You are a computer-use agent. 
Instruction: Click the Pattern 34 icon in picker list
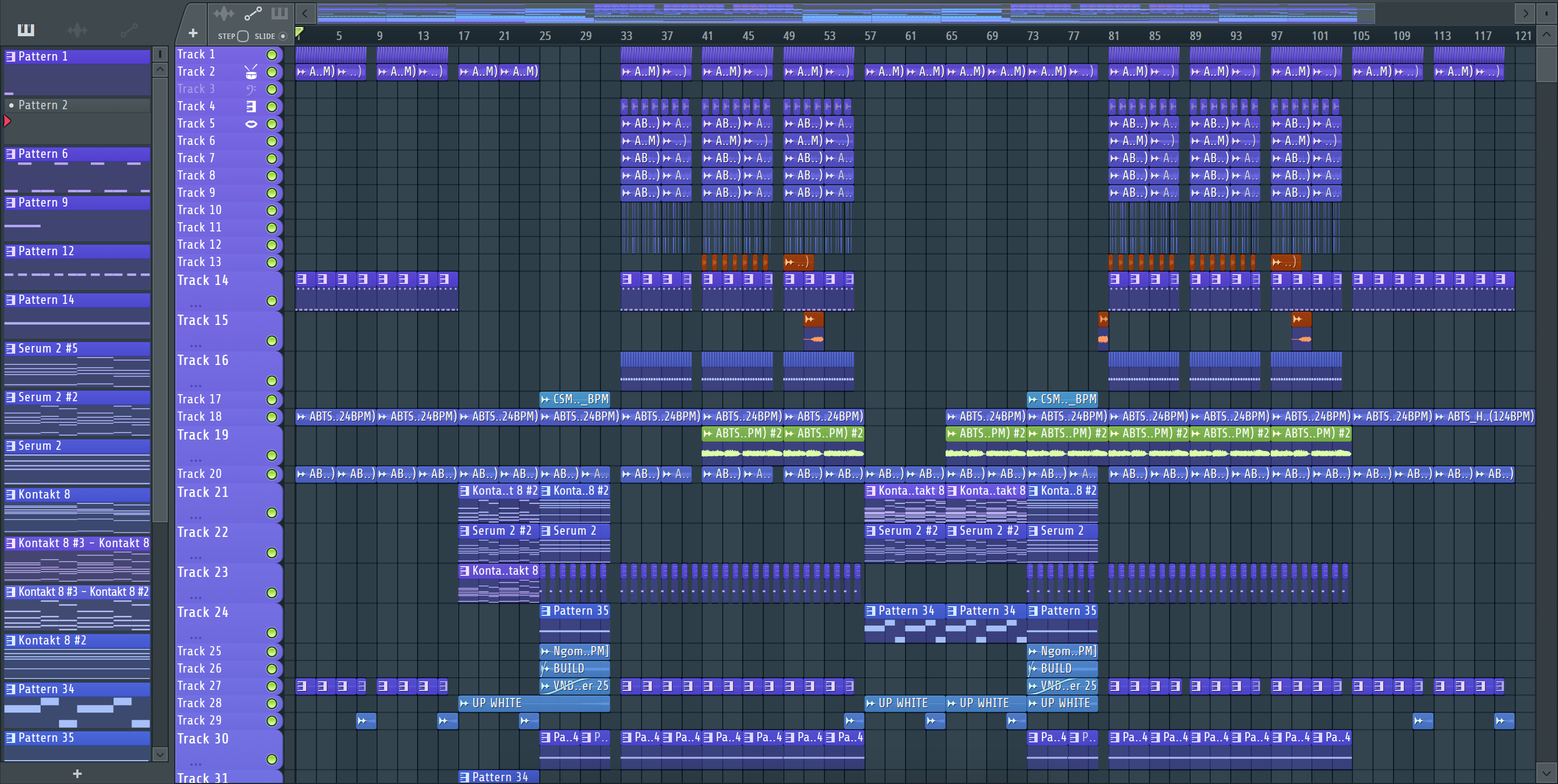[x=10, y=689]
